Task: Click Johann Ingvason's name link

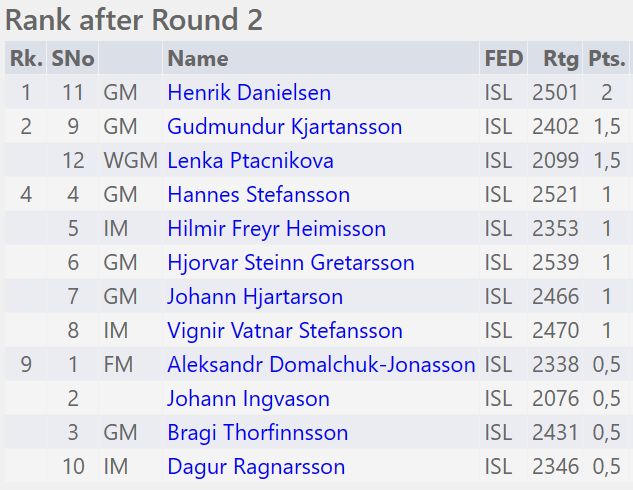Action: click(248, 399)
